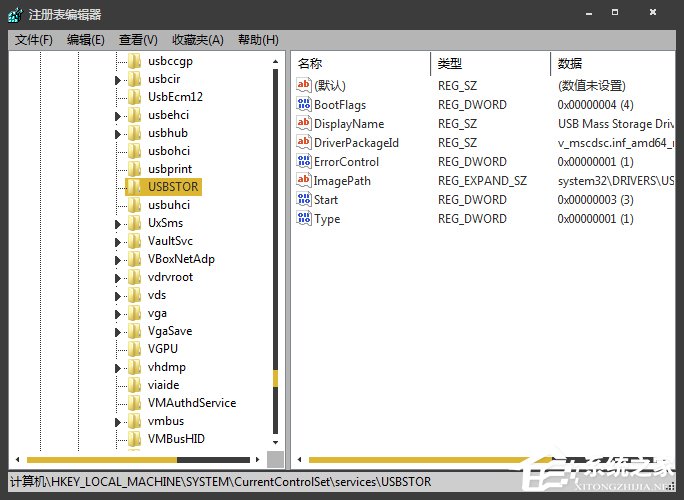Expand the vhdmp tree node
This screenshot has height=500, width=684.
(x=117, y=368)
